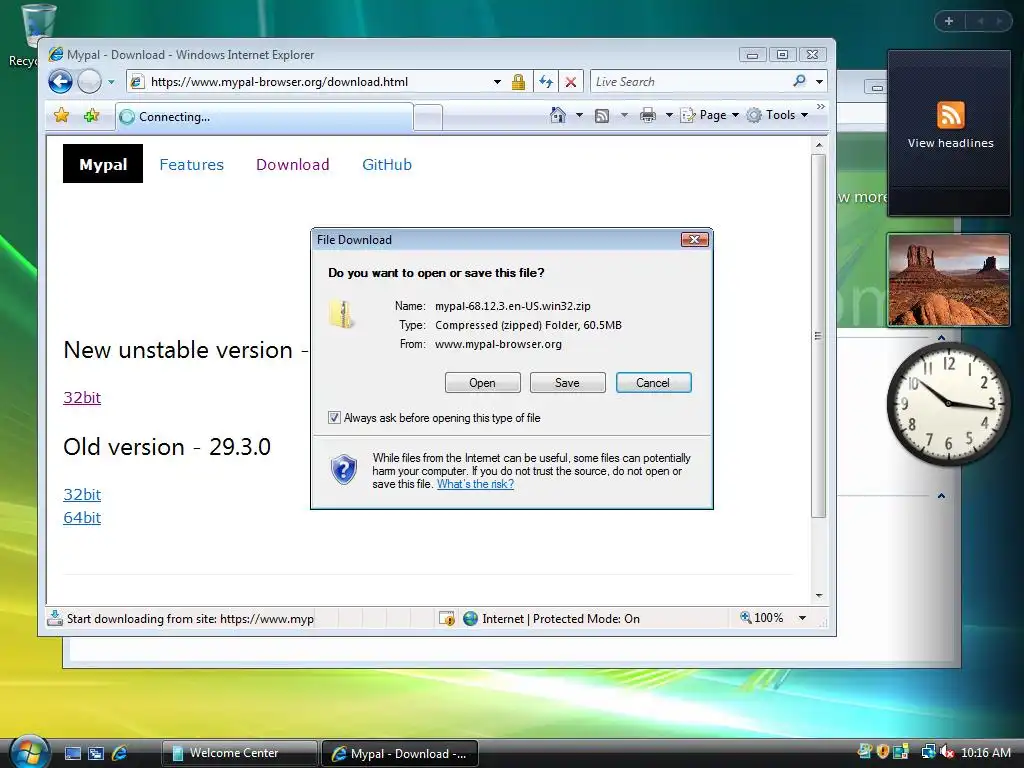The width and height of the screenshot is (1024, 768).
Task: Open a new blank tab
Action: [x=428, y=118]
